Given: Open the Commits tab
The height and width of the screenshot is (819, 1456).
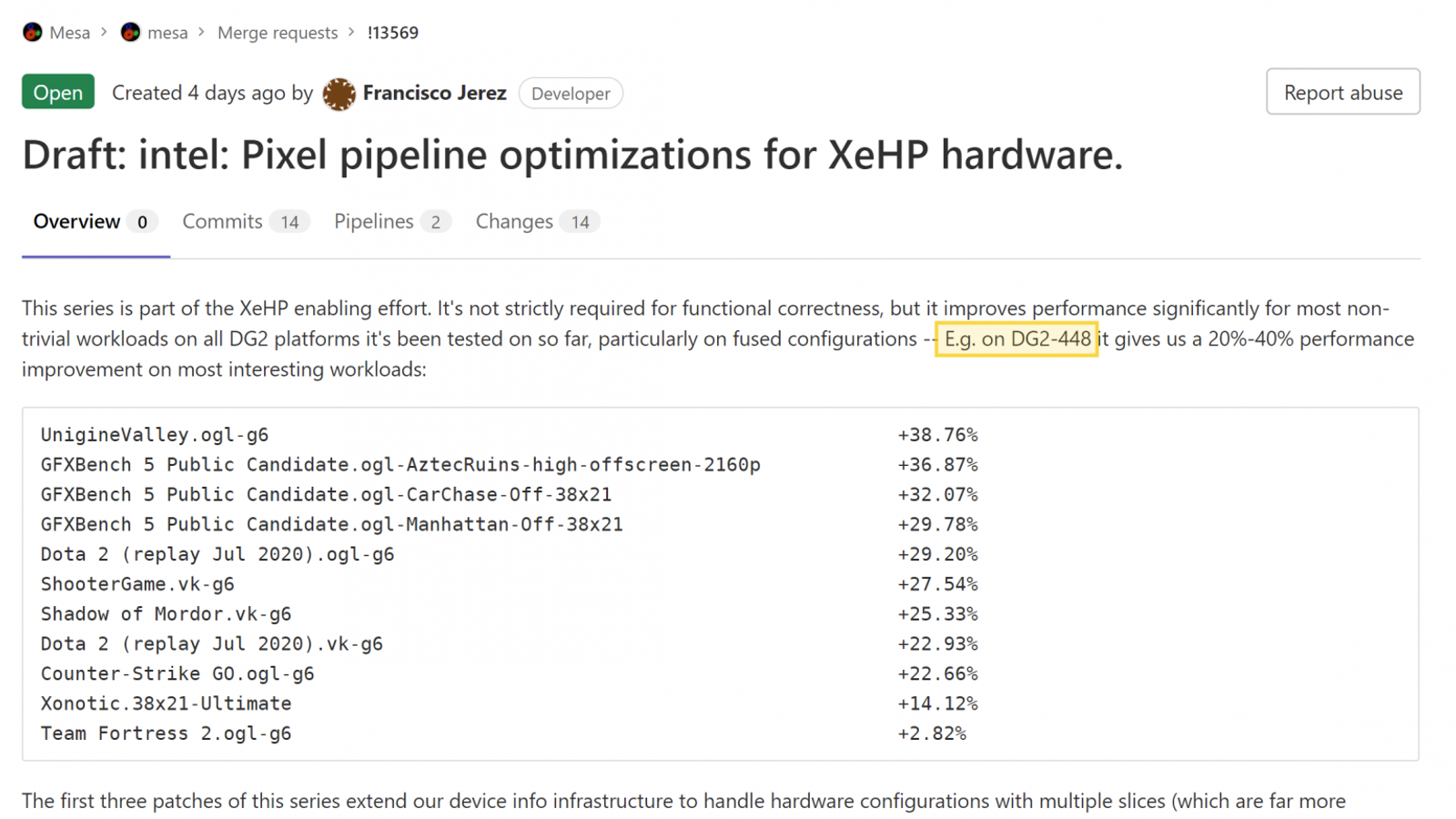Looking at the screenshot, I should coord(223,222).
